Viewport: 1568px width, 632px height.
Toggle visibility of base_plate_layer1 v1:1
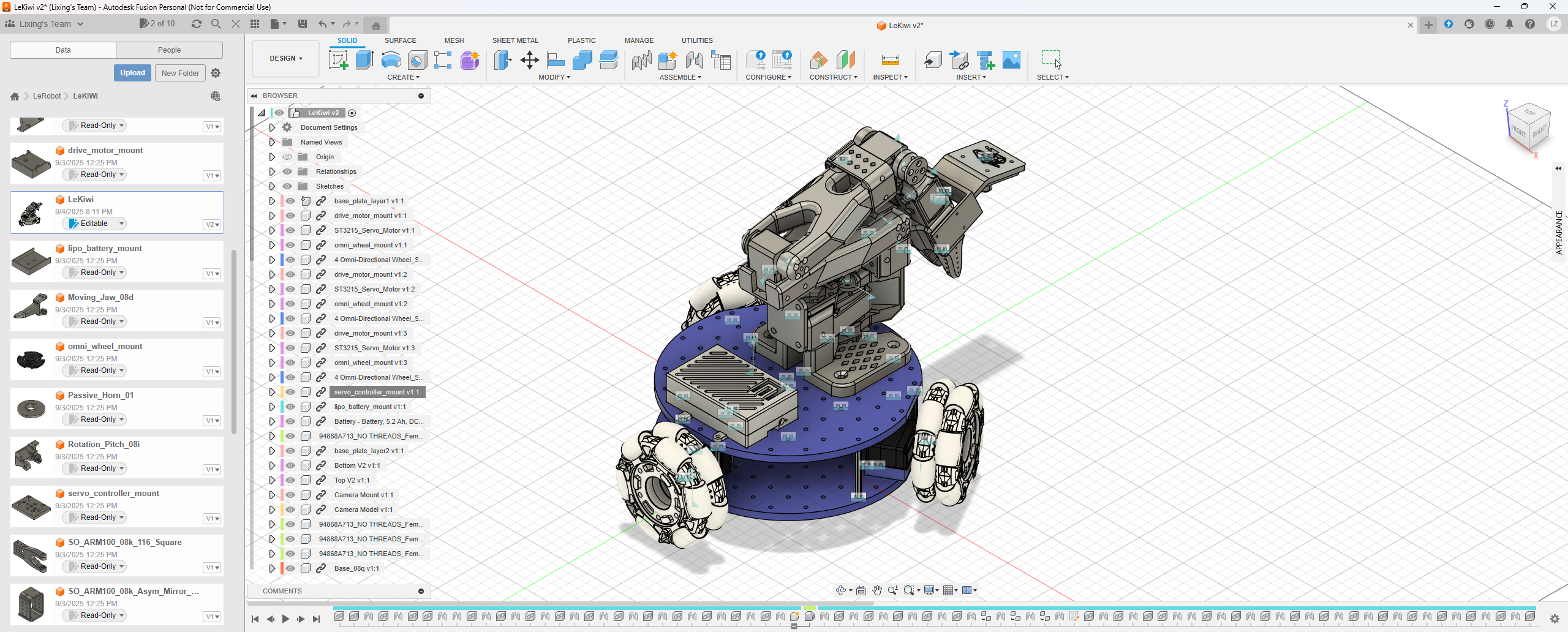[290, 201]
